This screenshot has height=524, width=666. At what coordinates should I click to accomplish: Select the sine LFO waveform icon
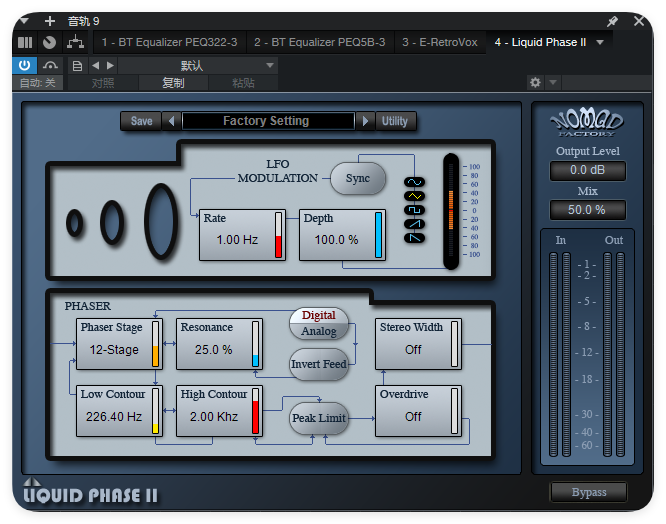point(414,182)
